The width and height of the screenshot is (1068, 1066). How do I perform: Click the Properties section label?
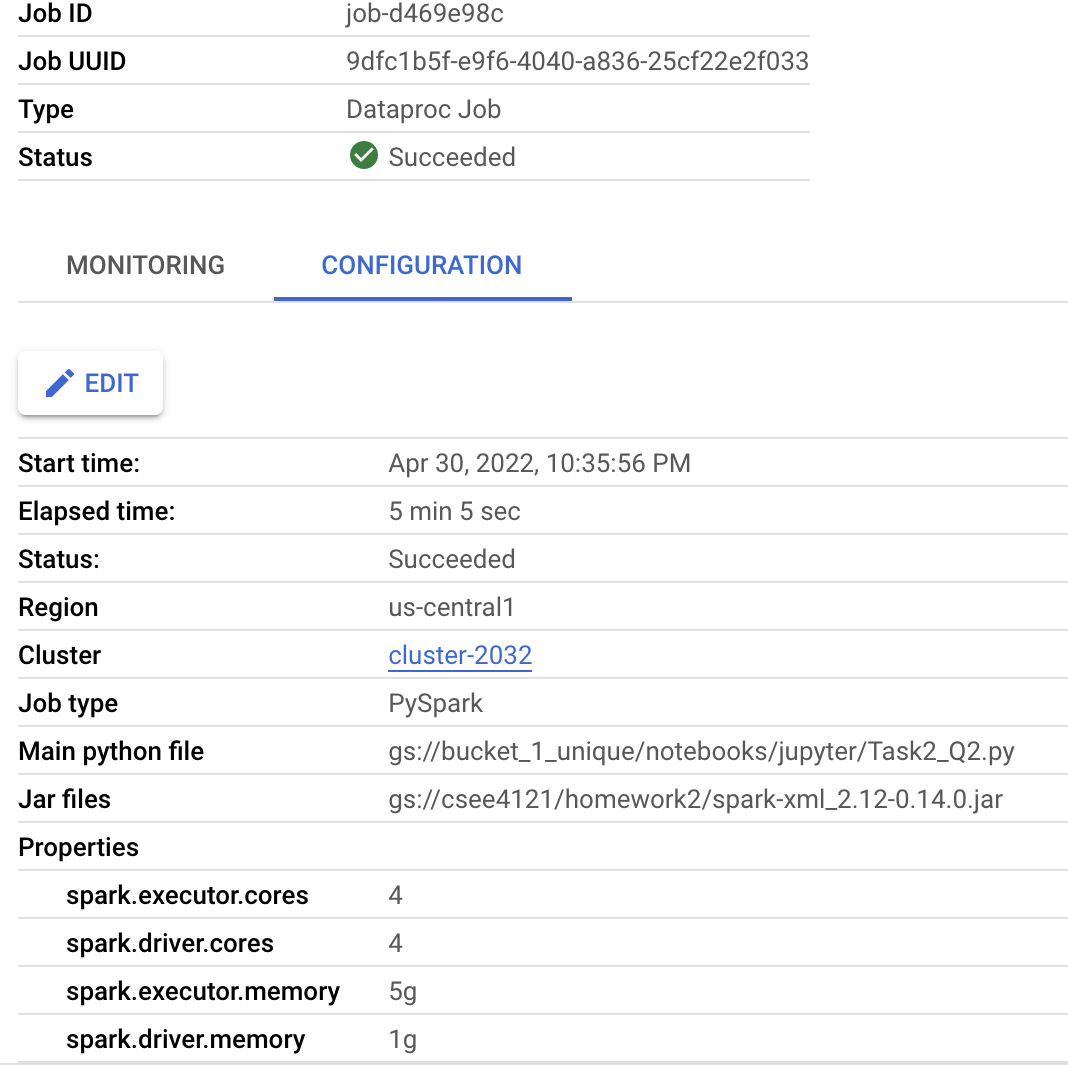point(78,847)
